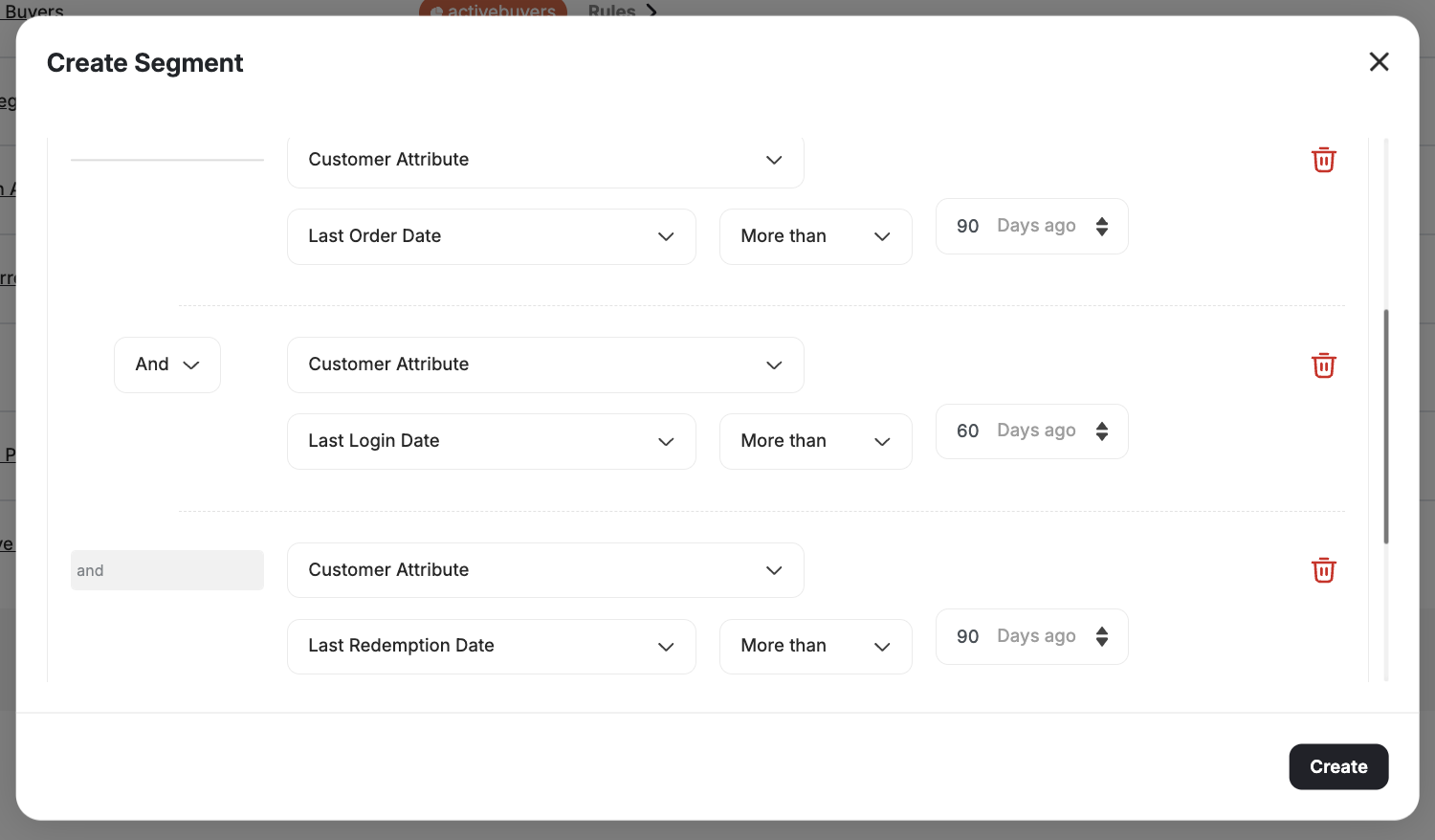The image size is (1435, 840).
Task: Close the Create Segment dialog
Action: pos(1379,61)
